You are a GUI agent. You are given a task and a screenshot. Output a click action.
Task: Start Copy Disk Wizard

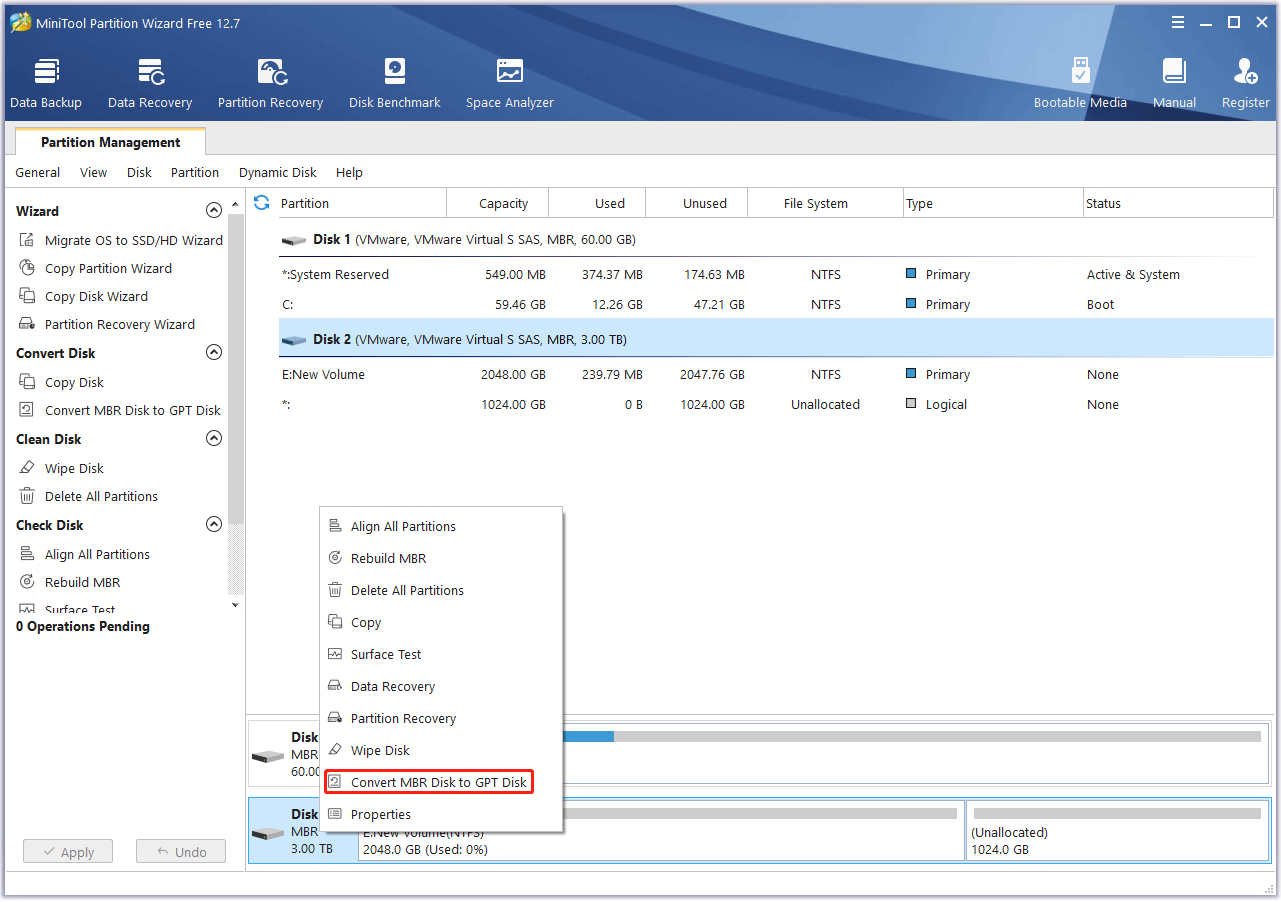coord(83,296)
